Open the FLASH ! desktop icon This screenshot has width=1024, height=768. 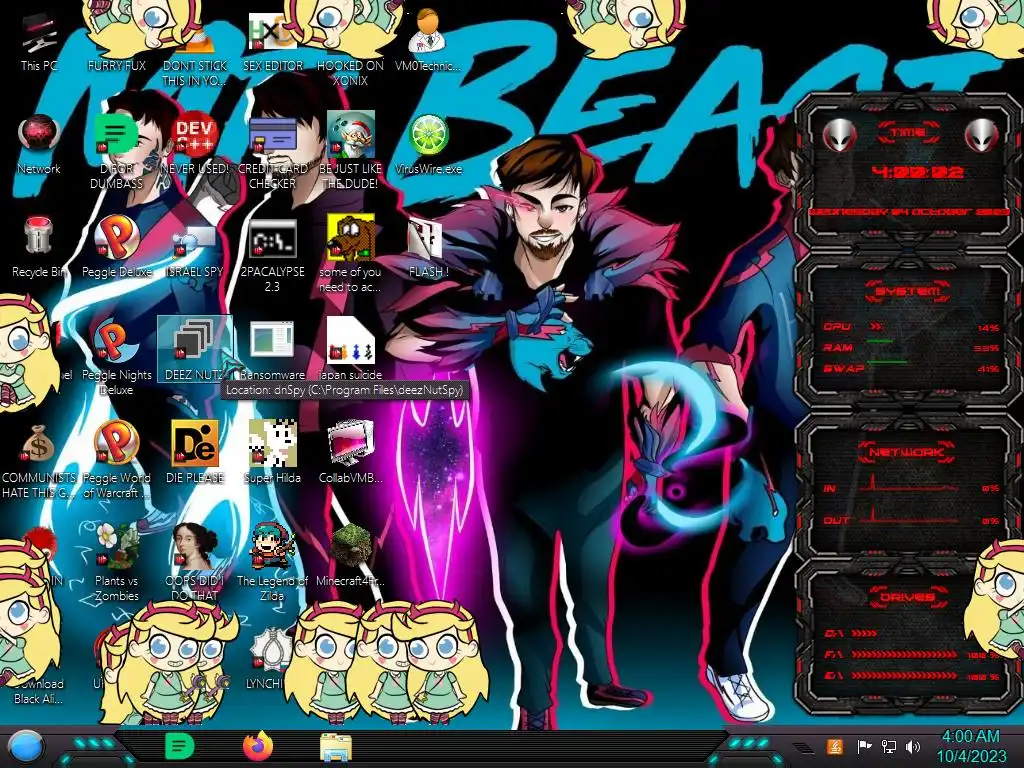point(428,247)
